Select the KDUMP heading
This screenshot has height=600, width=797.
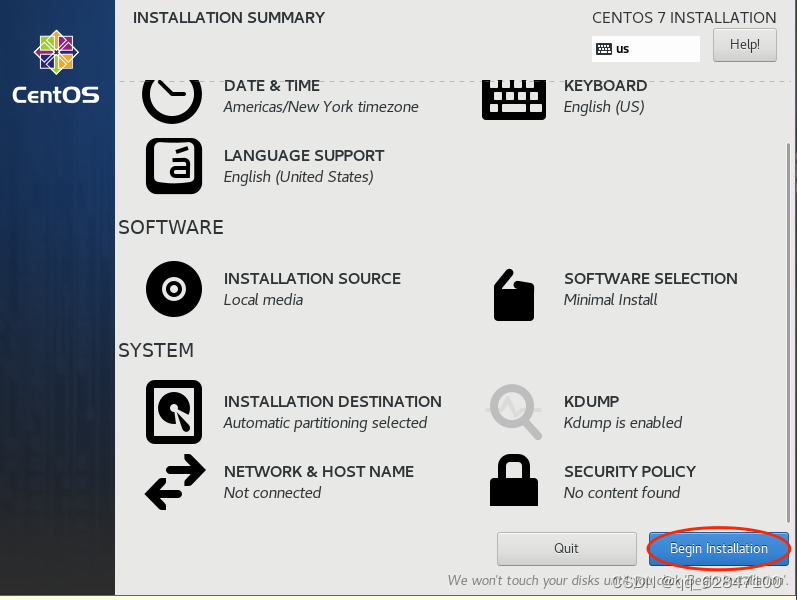[591, 402]
